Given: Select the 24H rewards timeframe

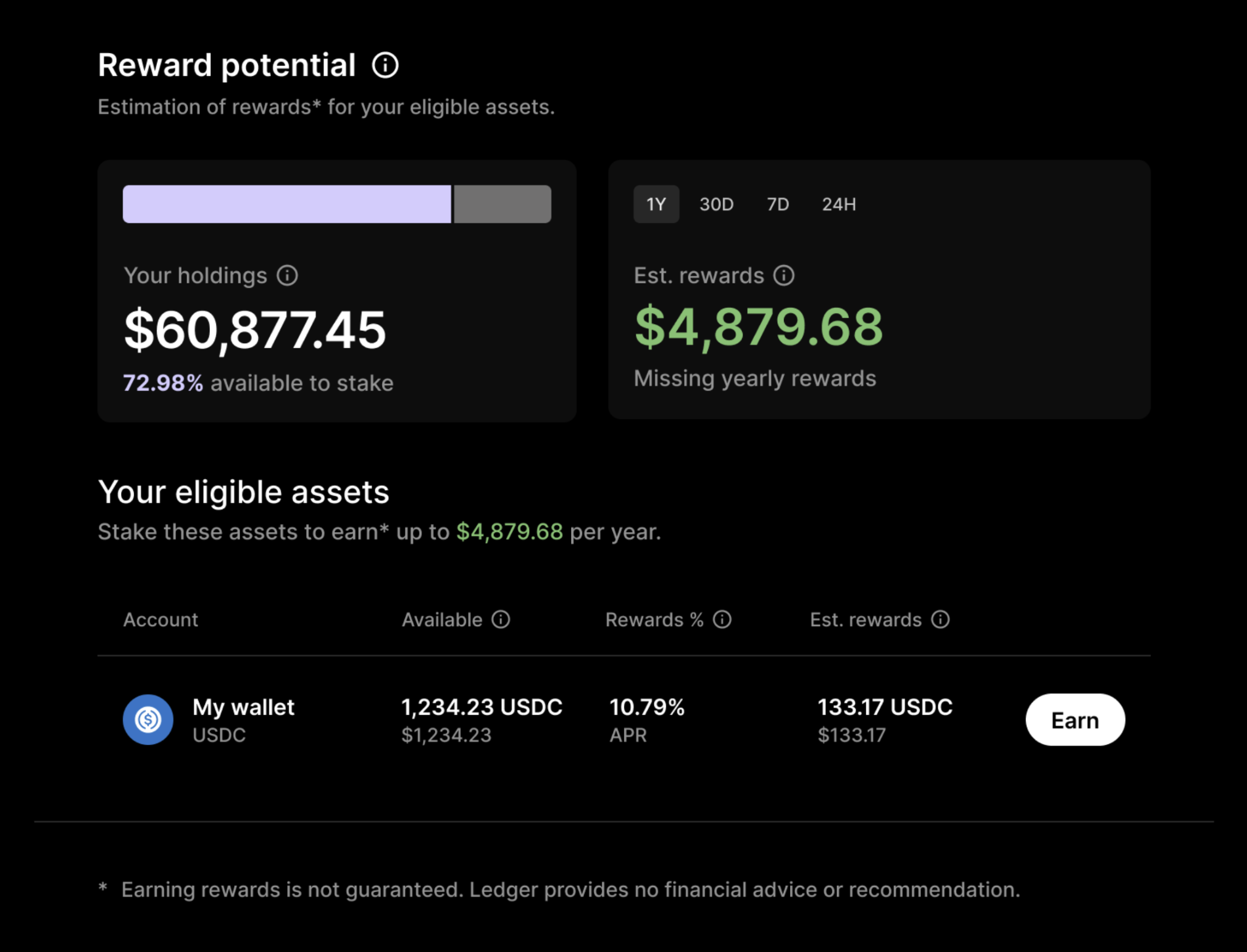Looking at the screenshot, I should pos(838,204).
